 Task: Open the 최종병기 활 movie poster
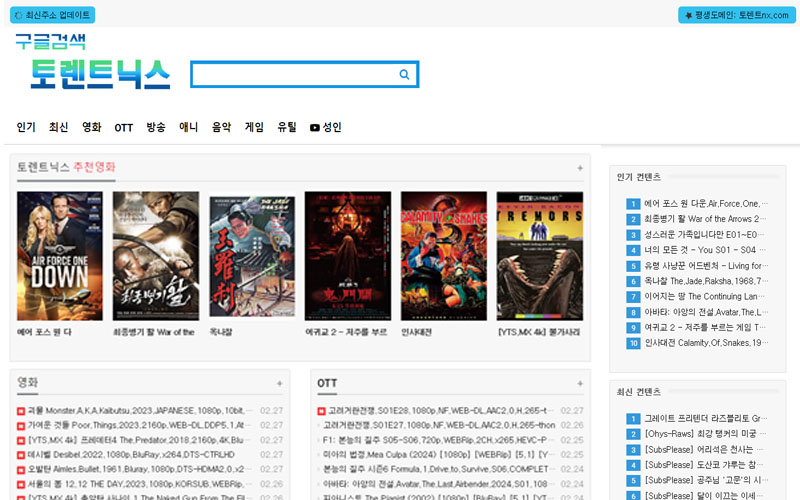click(x=156, y=256)
